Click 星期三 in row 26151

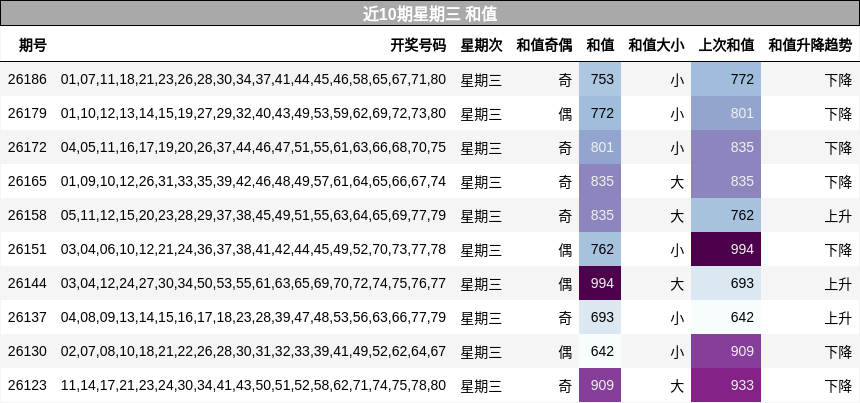(481, 250)
